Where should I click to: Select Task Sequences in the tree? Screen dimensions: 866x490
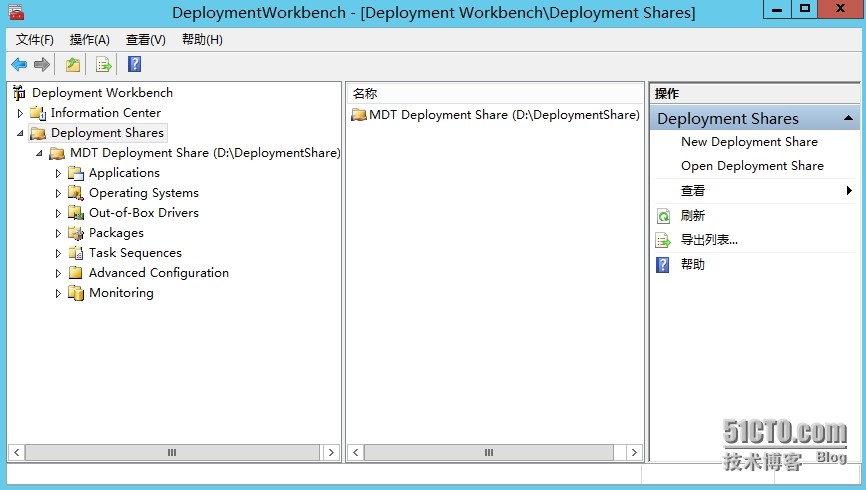click(x=135, y=252)
